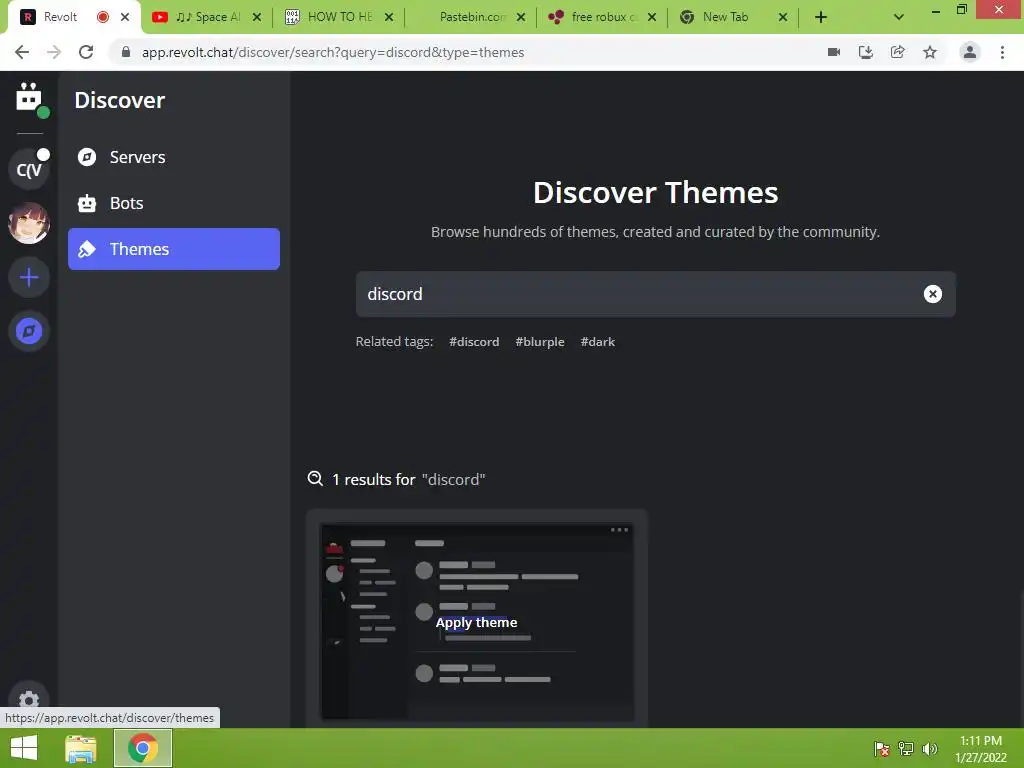The width and height of the screenshot is (1024, 768).
Task: Select the Themes category
Action: 174,249
